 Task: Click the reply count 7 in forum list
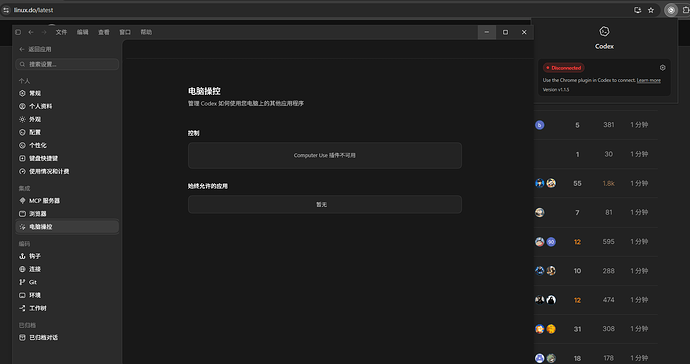[577, 213]
